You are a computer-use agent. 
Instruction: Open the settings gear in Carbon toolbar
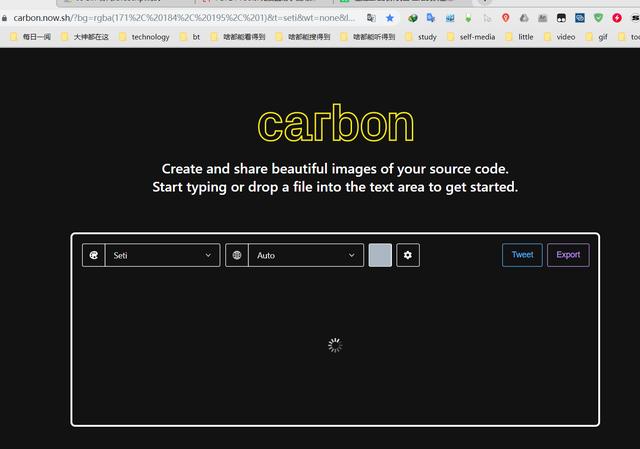pos(408,255)
